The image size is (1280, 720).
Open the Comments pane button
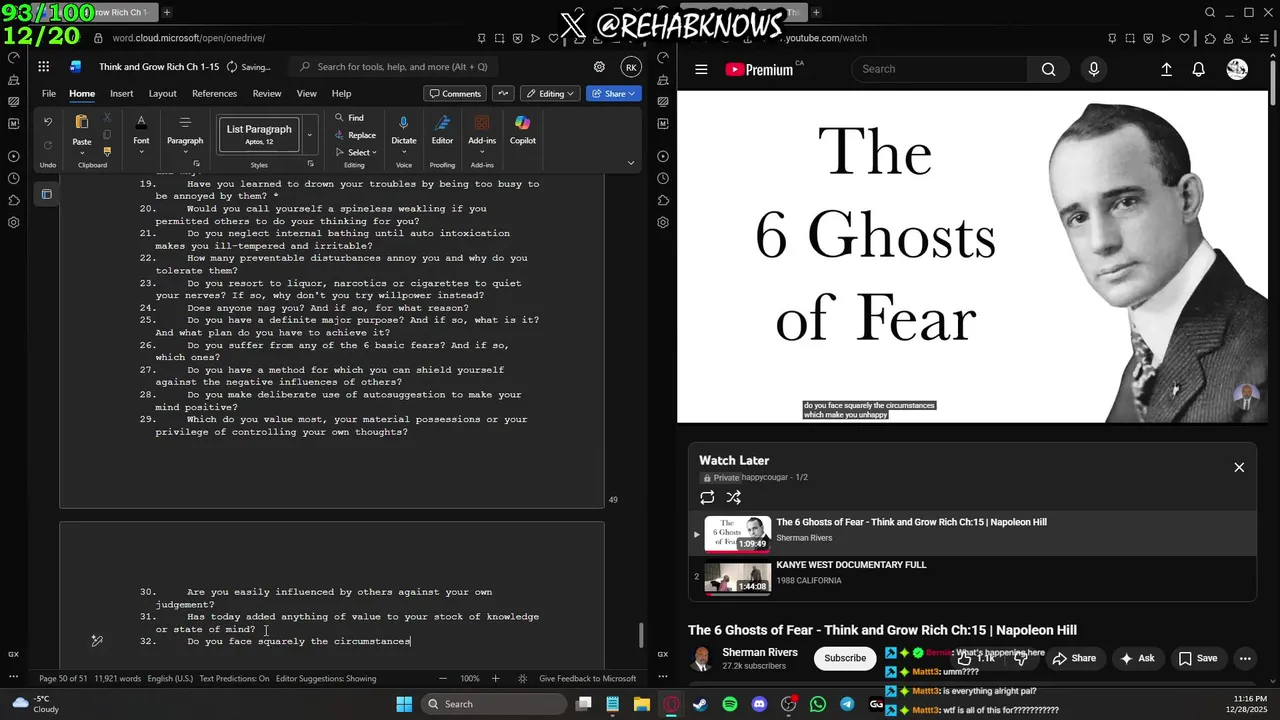click(x=455, y=93)
